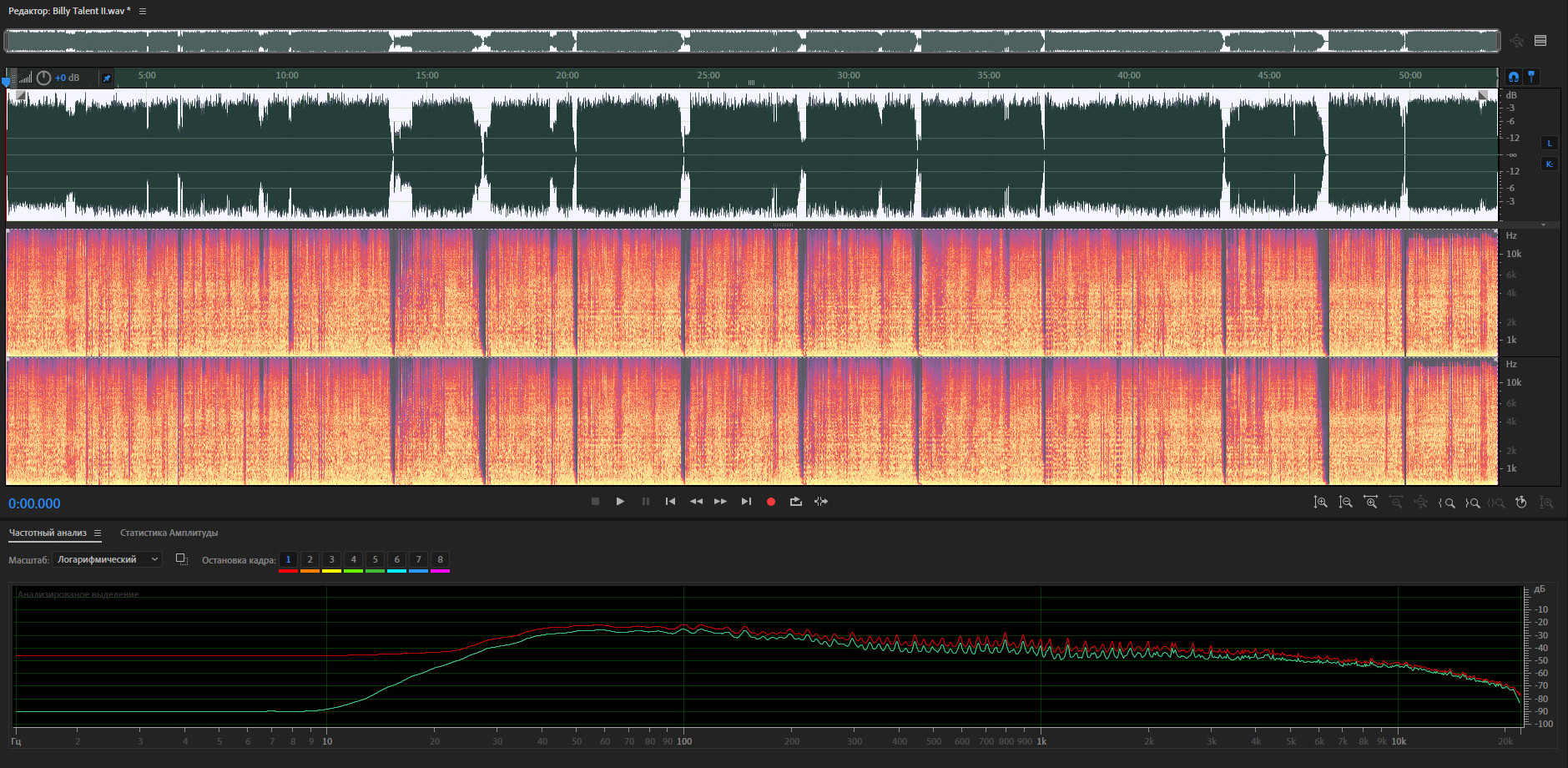Click the Fast Forward button
This screenshot has width=1568, height=768.
720,502
